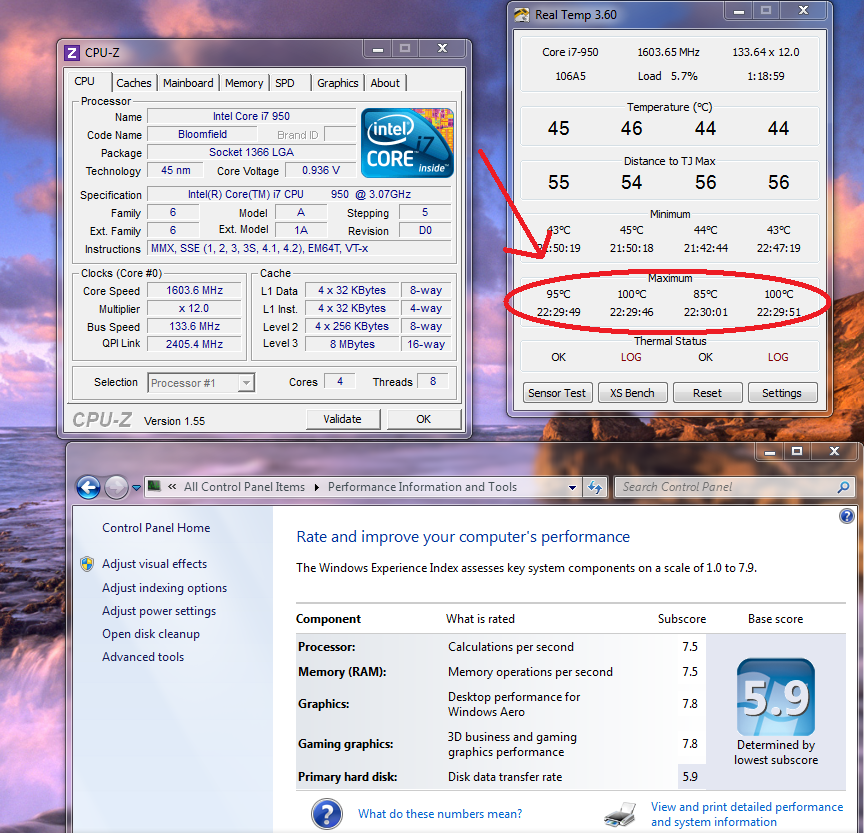Click the Intel Core i7 950 name field
Viewport: 864px width, 833px height.
click(x=251, y=116)
